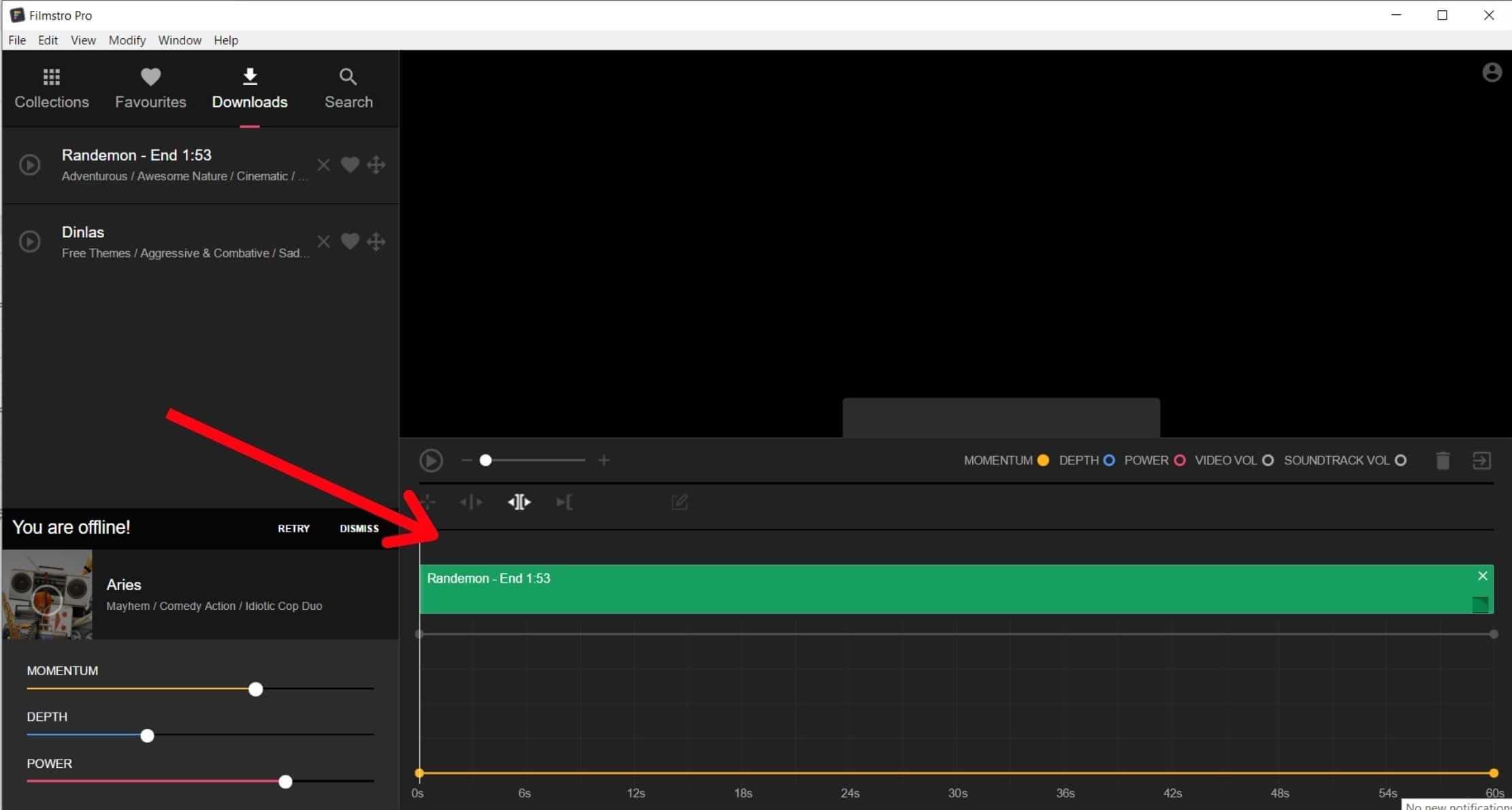This screenshot has height=810, width=1512.
Task: Toggle the DEPTH graph radio
Action: (1109, 461)
